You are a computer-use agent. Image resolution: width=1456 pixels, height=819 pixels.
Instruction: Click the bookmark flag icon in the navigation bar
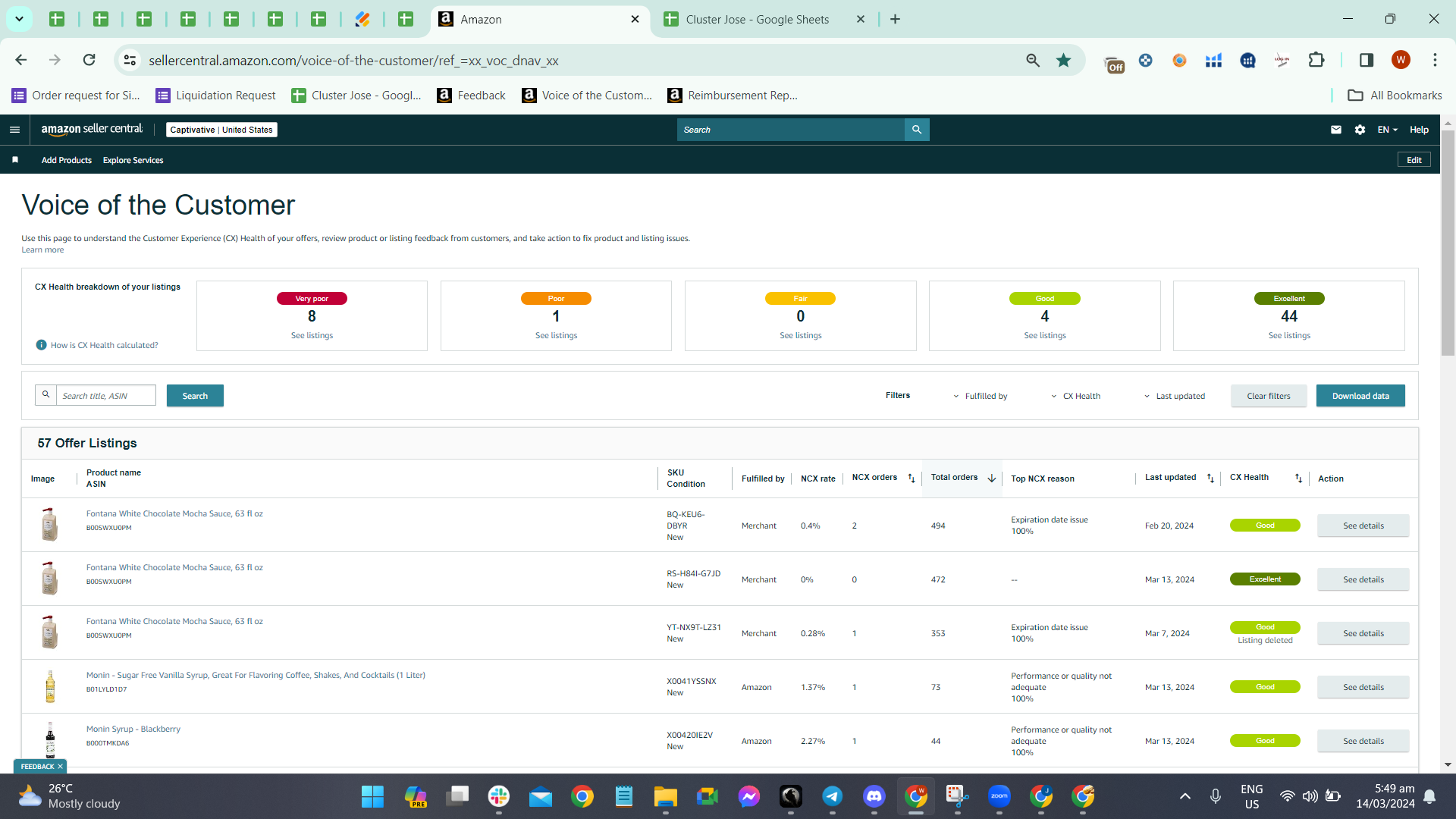[15, 160]
